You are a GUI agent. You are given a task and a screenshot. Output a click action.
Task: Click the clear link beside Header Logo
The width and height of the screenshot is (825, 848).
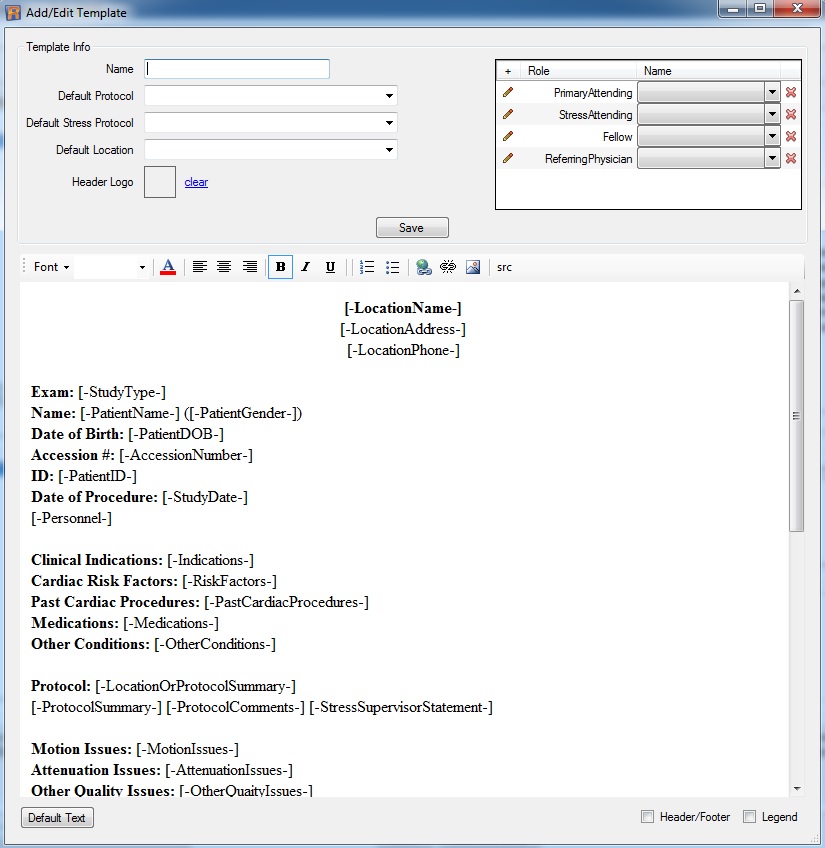click(x=196, y=183)
